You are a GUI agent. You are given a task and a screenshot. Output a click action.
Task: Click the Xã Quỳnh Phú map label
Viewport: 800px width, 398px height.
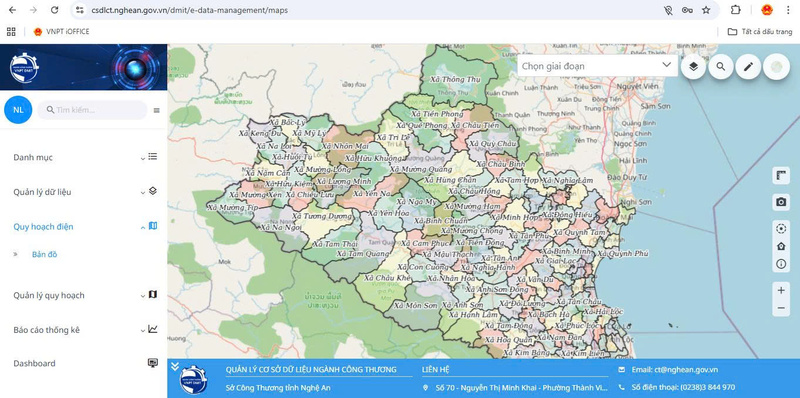[x=622, y=253]
